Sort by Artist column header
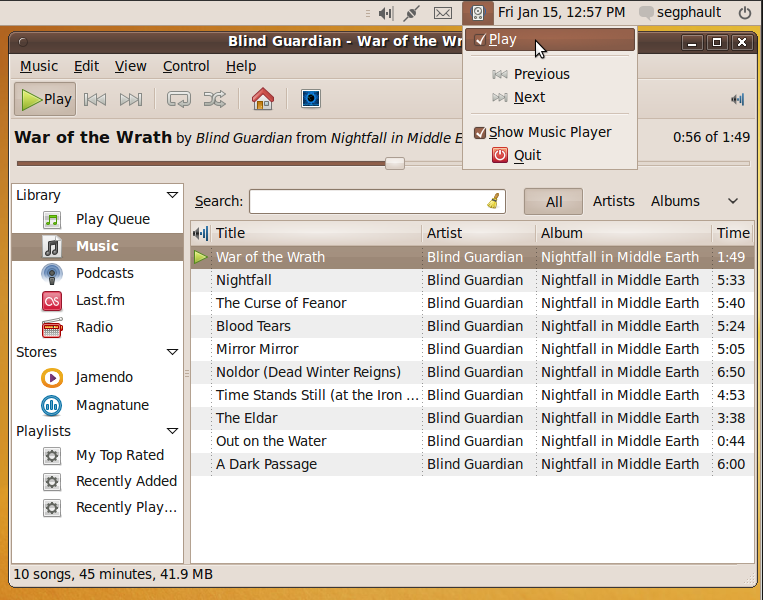The height and width of the screenshot is (600, 763). [479, 233]
